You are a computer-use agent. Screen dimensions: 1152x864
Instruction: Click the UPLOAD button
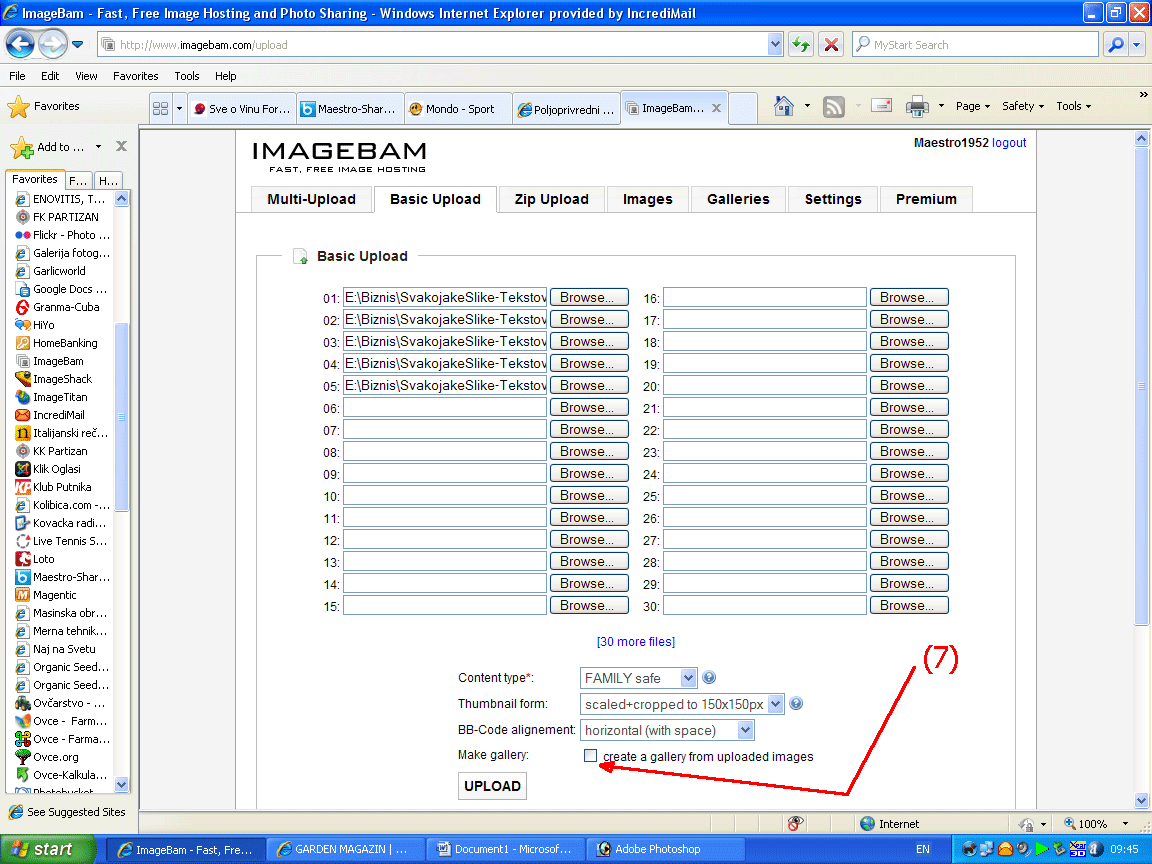click(492, 785)
